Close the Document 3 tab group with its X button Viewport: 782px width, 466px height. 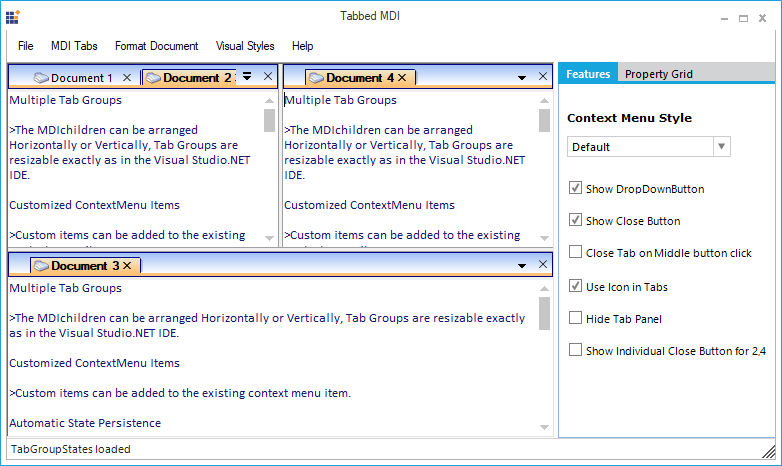[543, 264]
